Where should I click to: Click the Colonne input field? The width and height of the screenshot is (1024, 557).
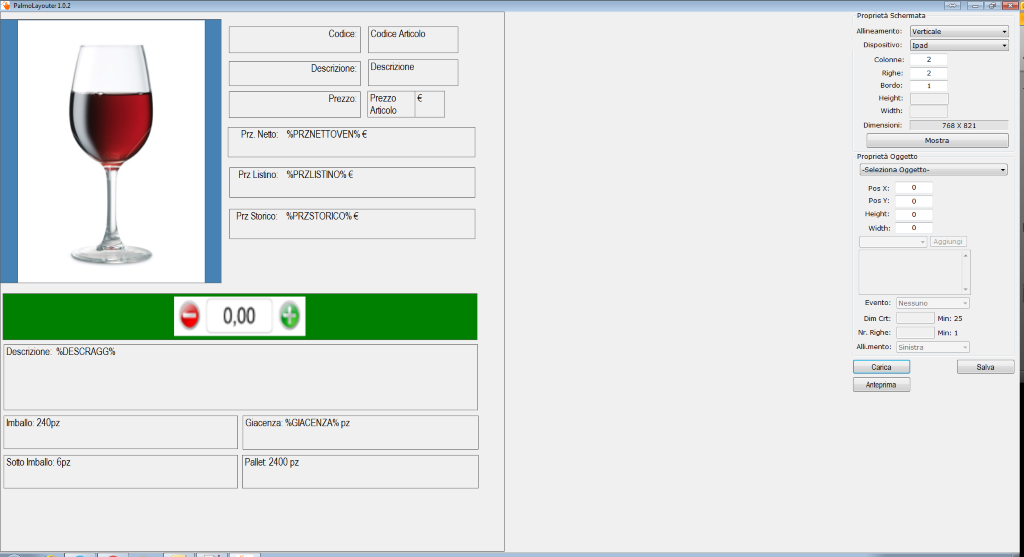point(928,60)
